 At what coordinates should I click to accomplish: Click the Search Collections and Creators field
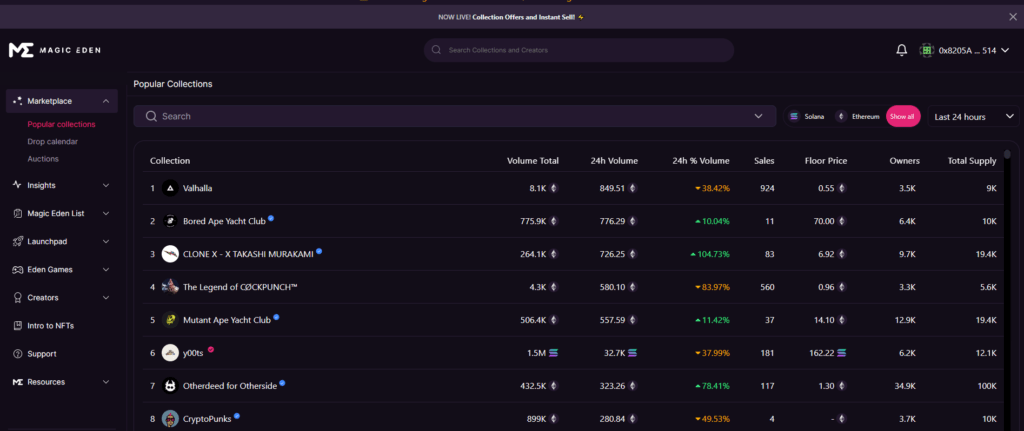pos(578,50)
